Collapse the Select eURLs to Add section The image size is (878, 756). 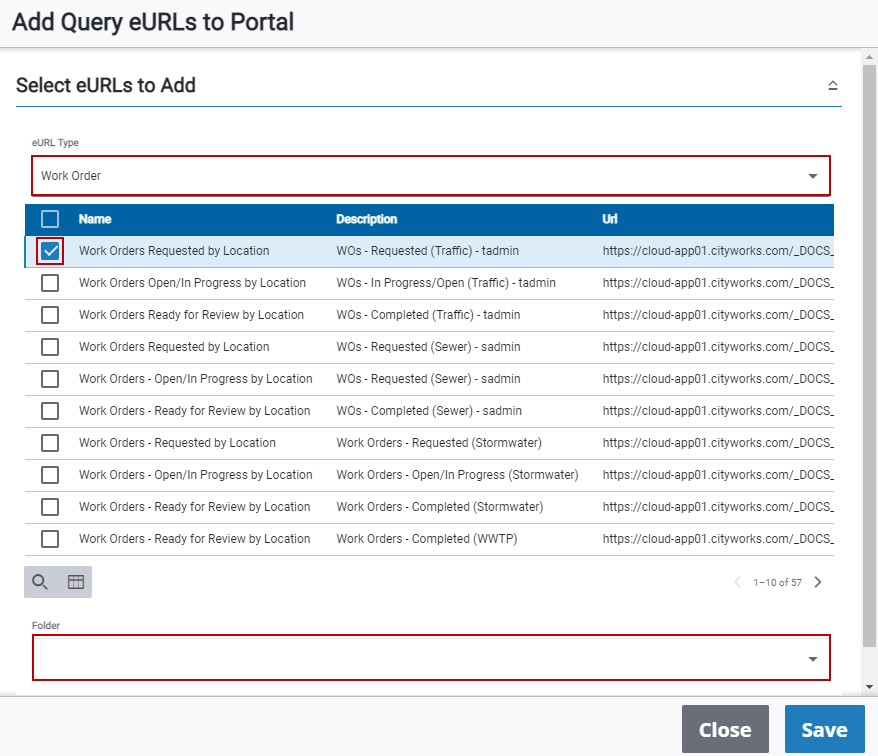(832, 86)
